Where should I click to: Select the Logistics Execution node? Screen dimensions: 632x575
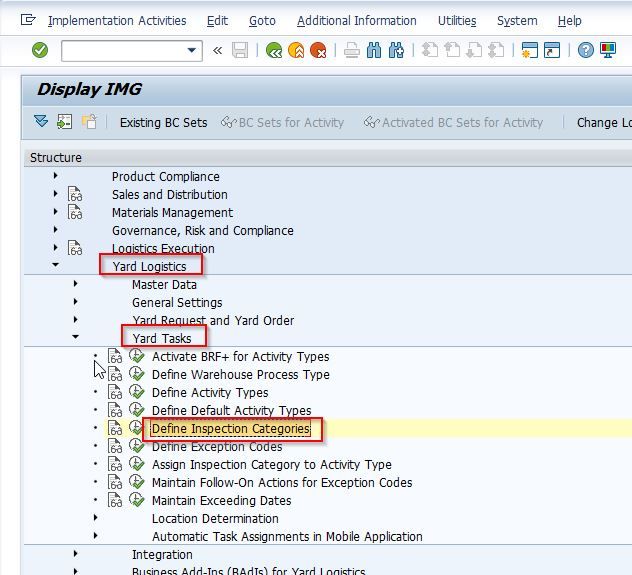coord(163,248)
